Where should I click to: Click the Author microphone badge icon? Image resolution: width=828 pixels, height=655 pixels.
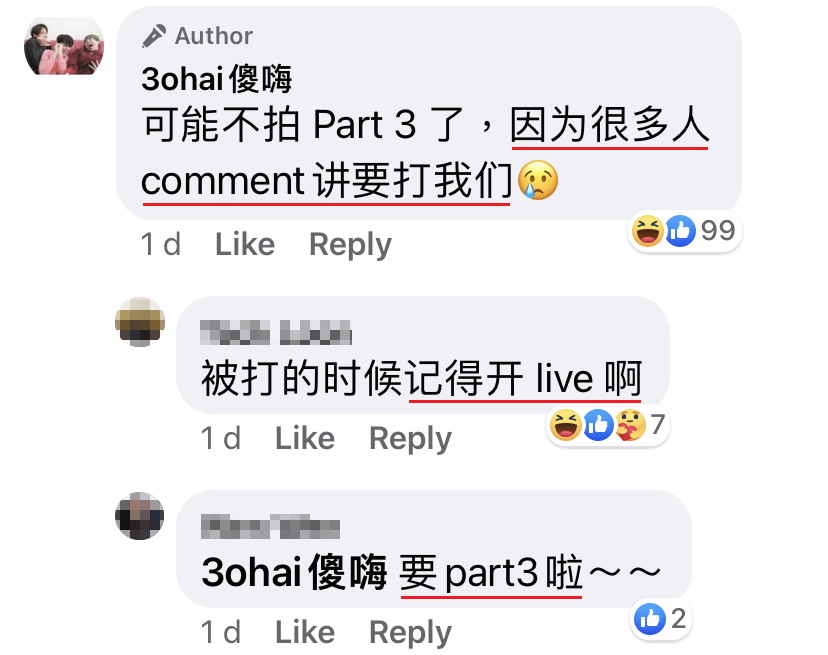[154, 36]
